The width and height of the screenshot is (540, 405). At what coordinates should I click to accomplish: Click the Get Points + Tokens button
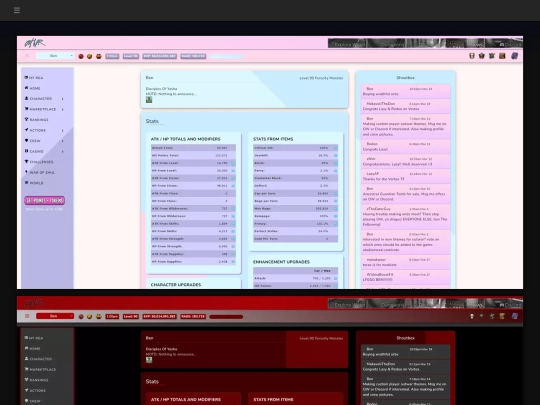pos(45,200)
